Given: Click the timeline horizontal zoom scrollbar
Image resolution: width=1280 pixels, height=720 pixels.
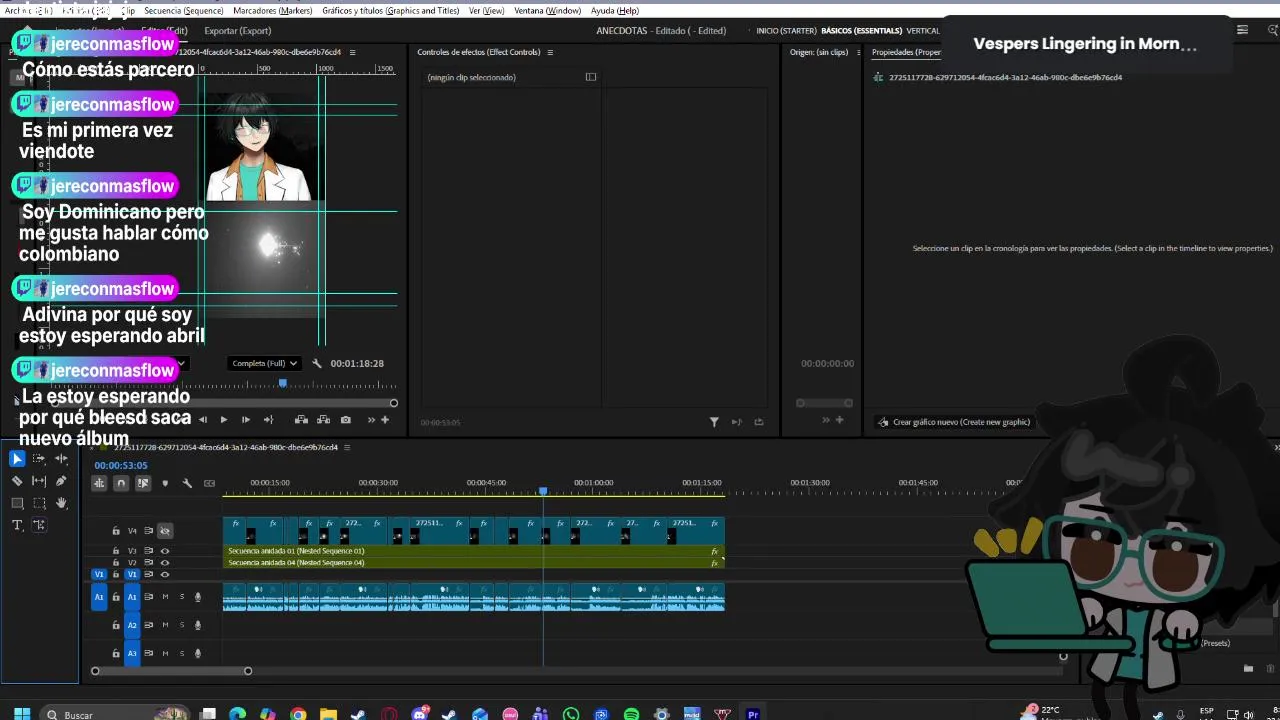Looking at the screenshot, I should click(171, 671).
